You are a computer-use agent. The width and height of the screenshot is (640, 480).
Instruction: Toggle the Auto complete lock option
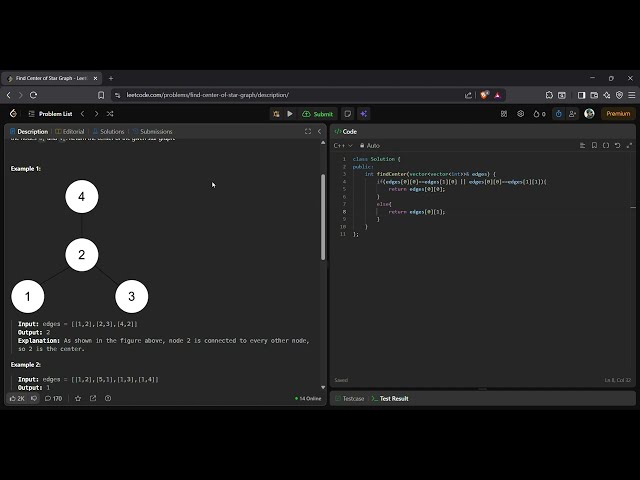[370, 145]
